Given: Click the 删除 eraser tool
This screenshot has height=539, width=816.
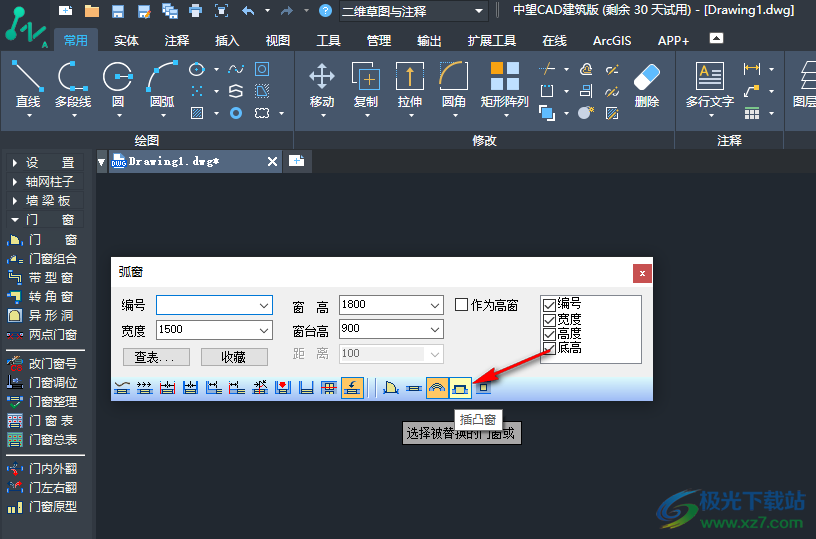Looking at the screenshot, I should click(647, 86).
